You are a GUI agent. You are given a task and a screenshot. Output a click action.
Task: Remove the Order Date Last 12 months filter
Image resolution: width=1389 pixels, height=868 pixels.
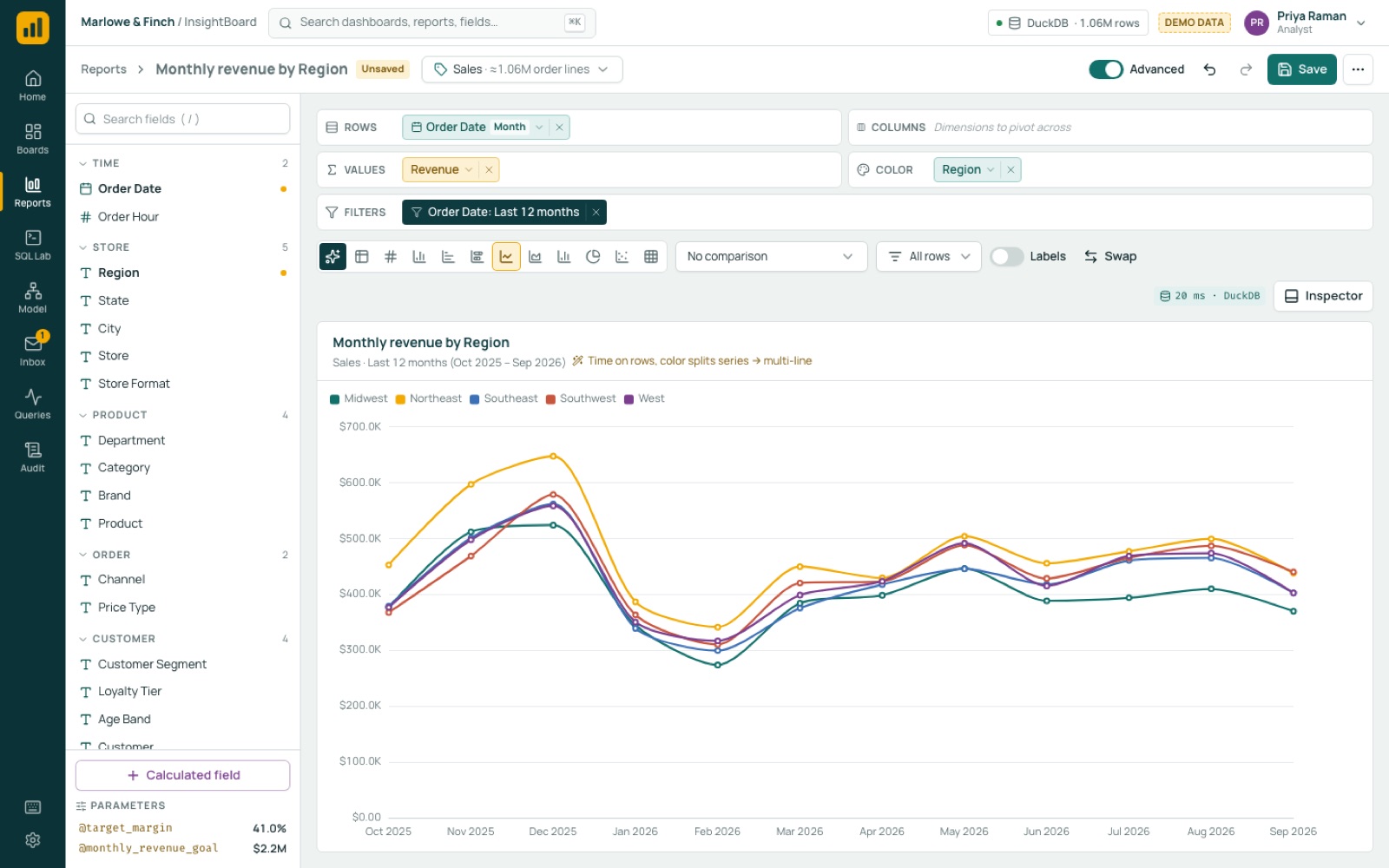[596, 213]
